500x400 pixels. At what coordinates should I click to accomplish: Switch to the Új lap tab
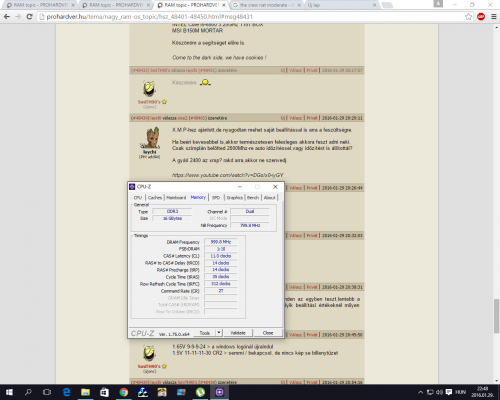(x=343, y=5)
